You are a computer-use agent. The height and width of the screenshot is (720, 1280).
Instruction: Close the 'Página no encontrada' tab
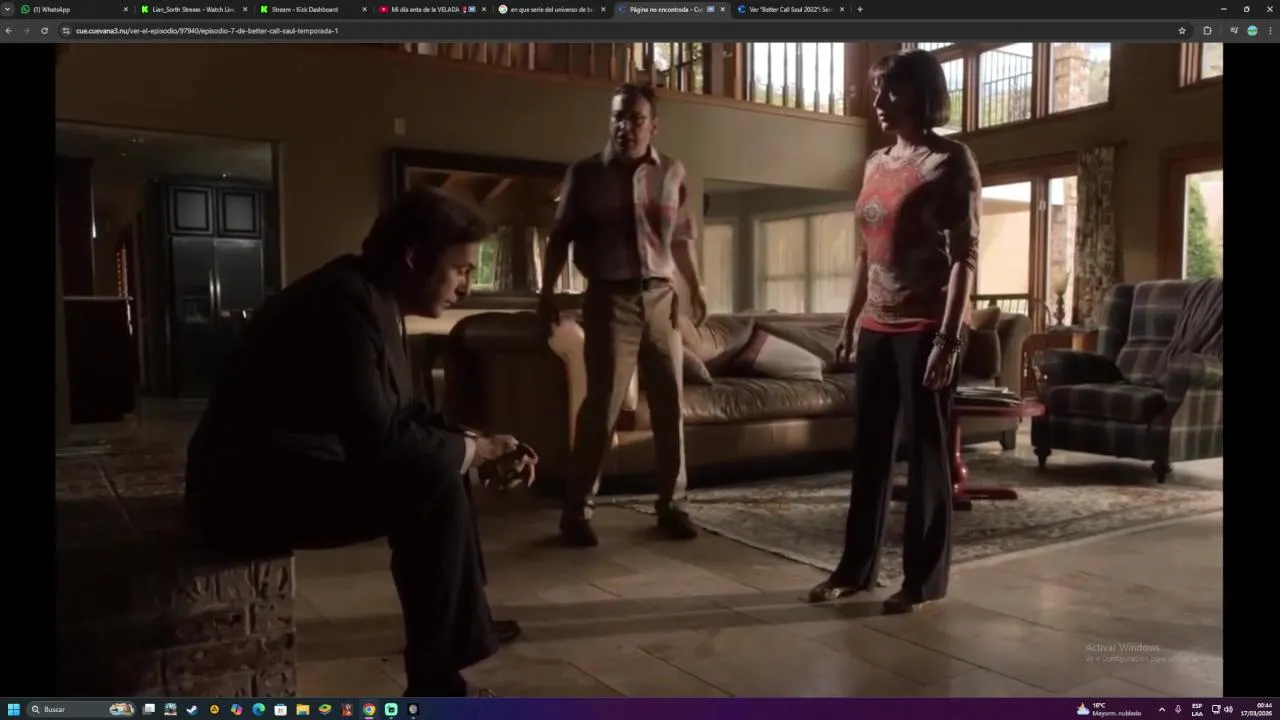coord(722,9)
